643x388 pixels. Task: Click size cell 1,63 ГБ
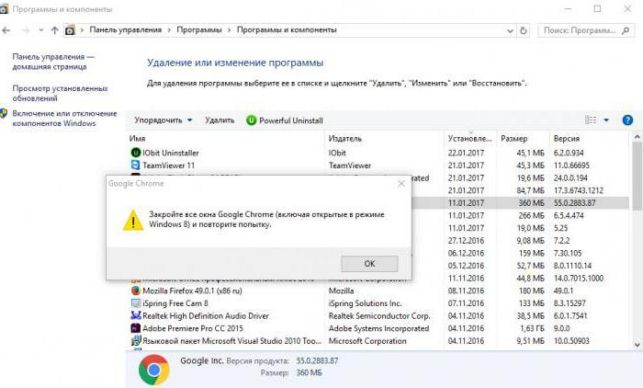tap(532, 329)
